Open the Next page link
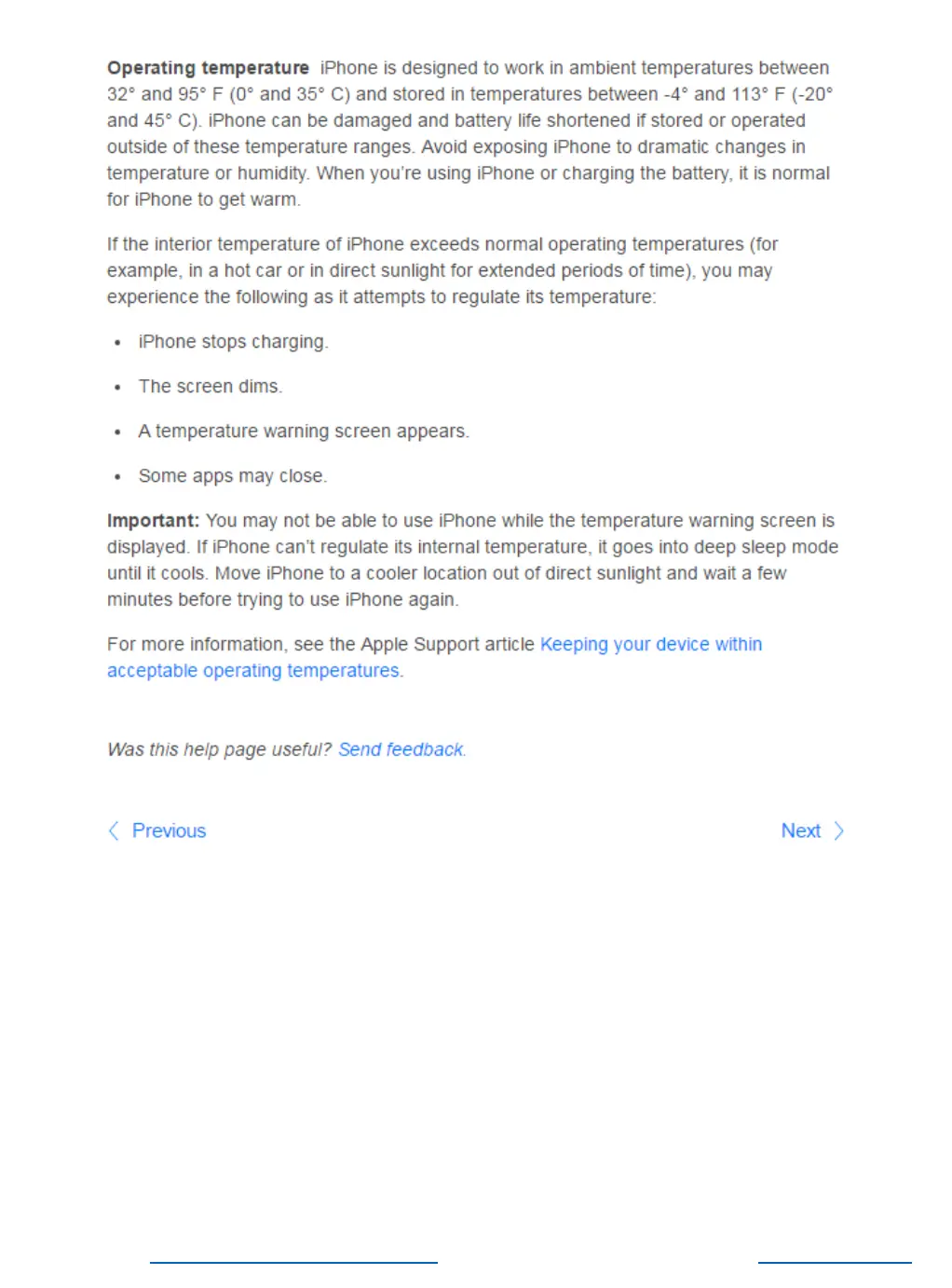952x1288 pixels. (800, 830)
